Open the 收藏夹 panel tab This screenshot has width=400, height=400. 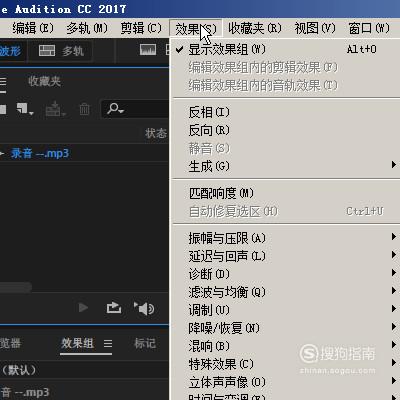pyautogui.click(x=44, y=81)
